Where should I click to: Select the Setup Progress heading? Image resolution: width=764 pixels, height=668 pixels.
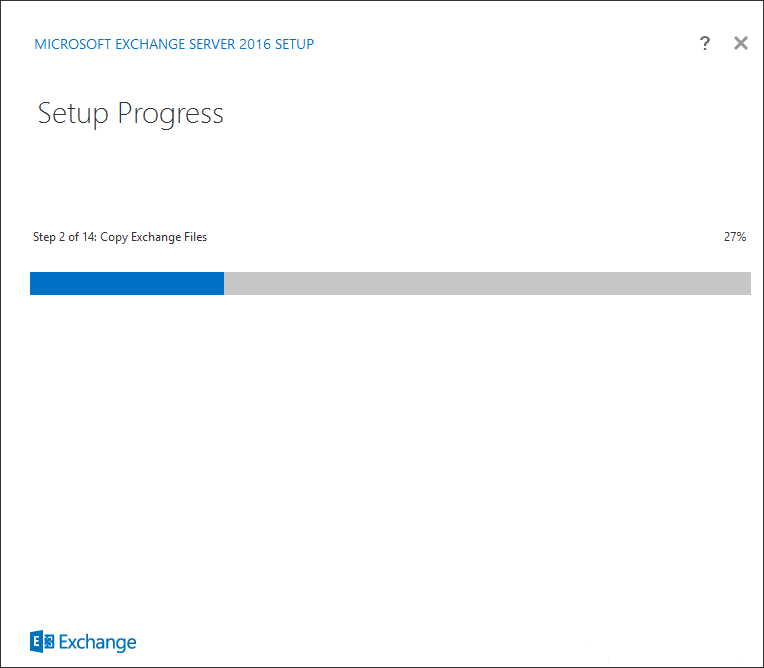point(130,114)
